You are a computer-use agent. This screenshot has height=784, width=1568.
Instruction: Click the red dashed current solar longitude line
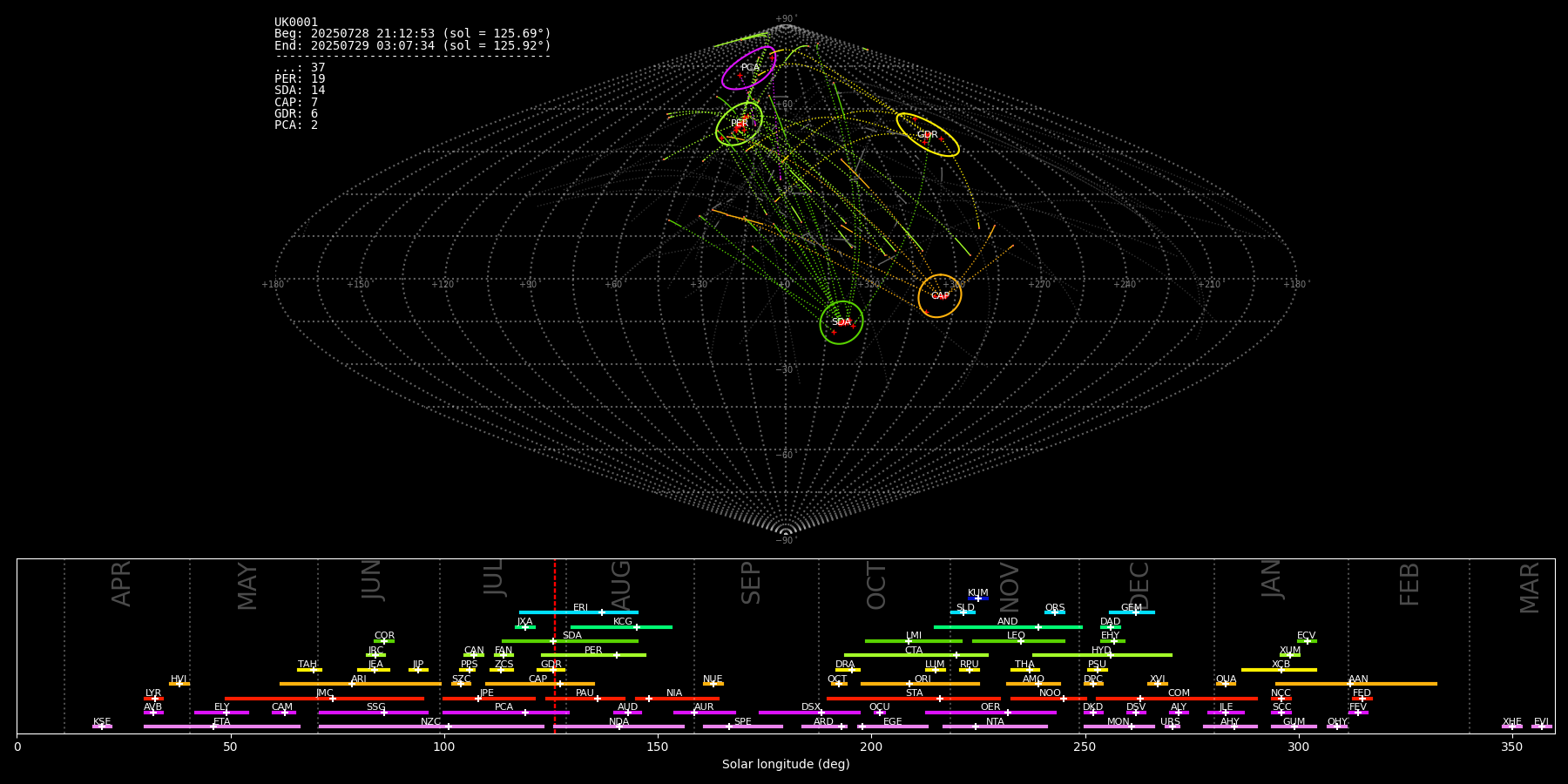(x=554, y=645)
